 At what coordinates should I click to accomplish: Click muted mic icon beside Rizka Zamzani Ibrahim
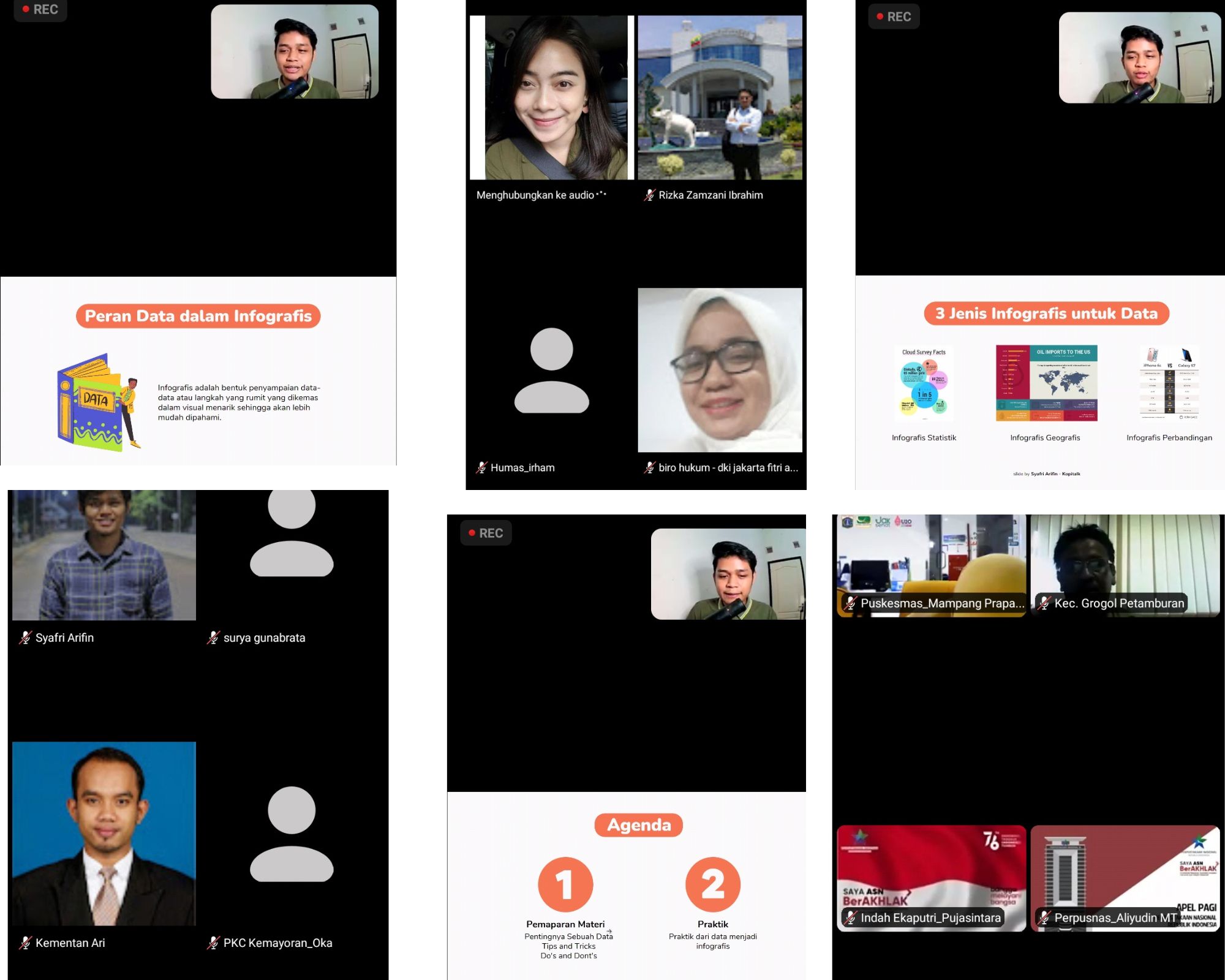pyautogui.click(x=649, y=195)
